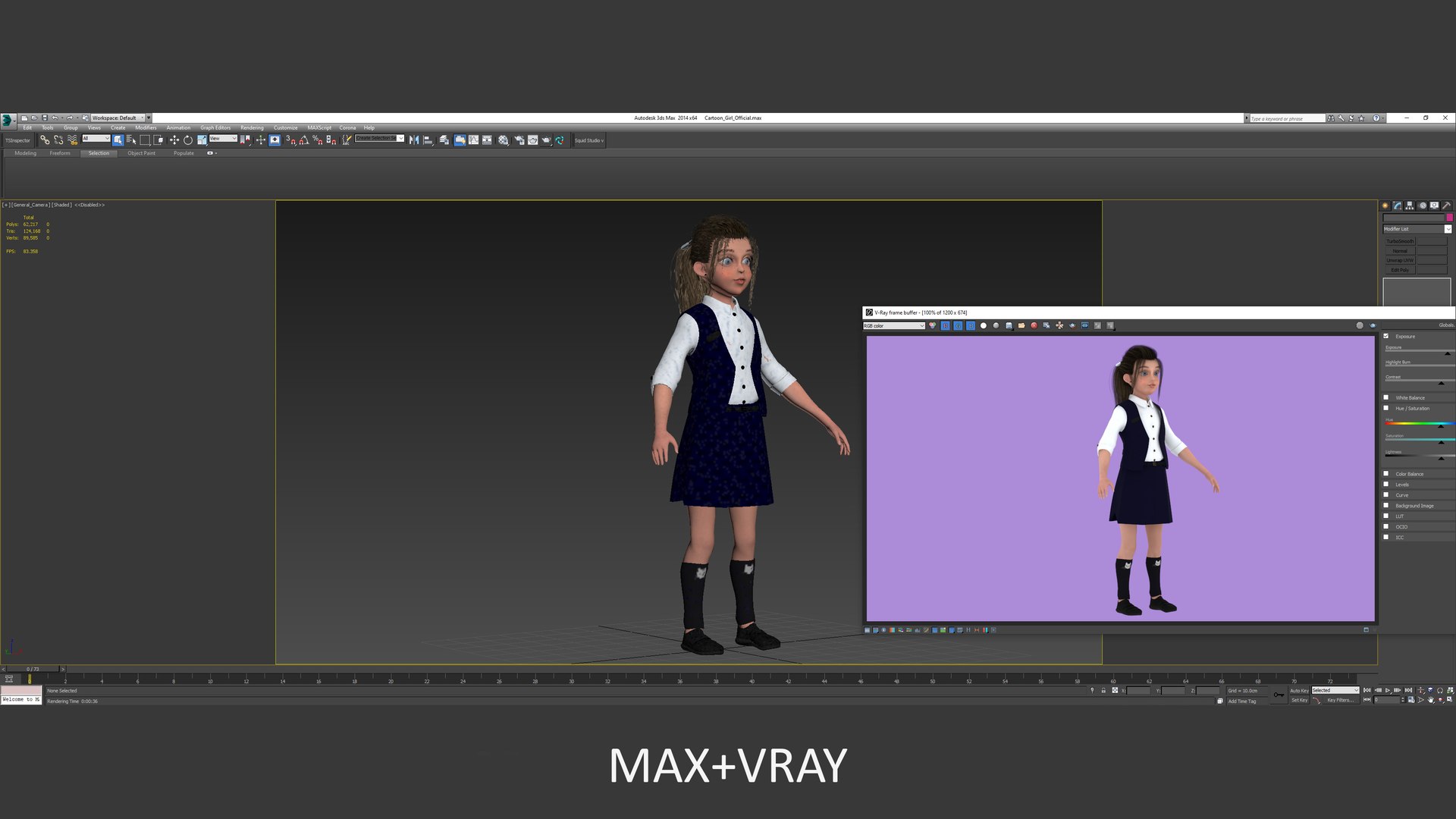Open the Hierarchy command panel tab
1456x819 pixels.
pos(1410,206)
